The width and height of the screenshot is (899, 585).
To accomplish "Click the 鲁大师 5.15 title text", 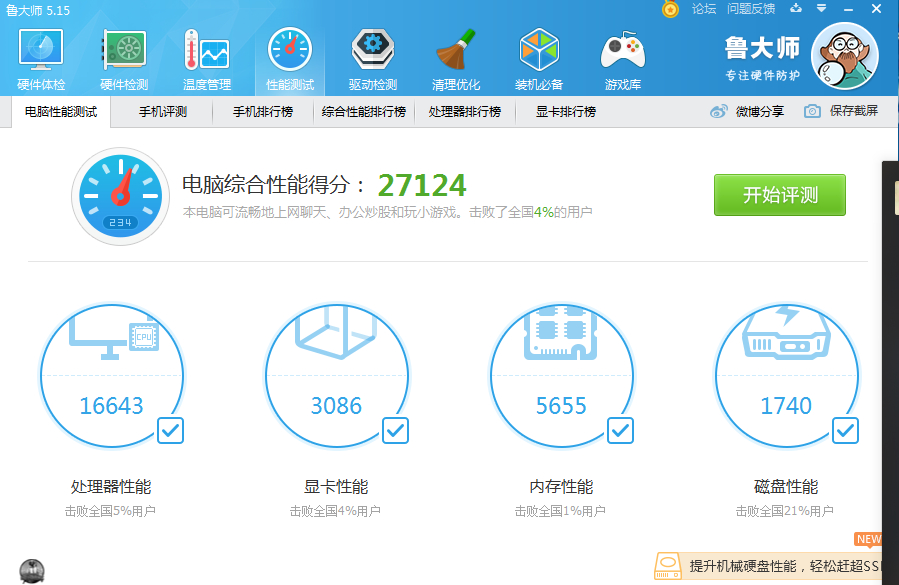I will pos(38,10).
